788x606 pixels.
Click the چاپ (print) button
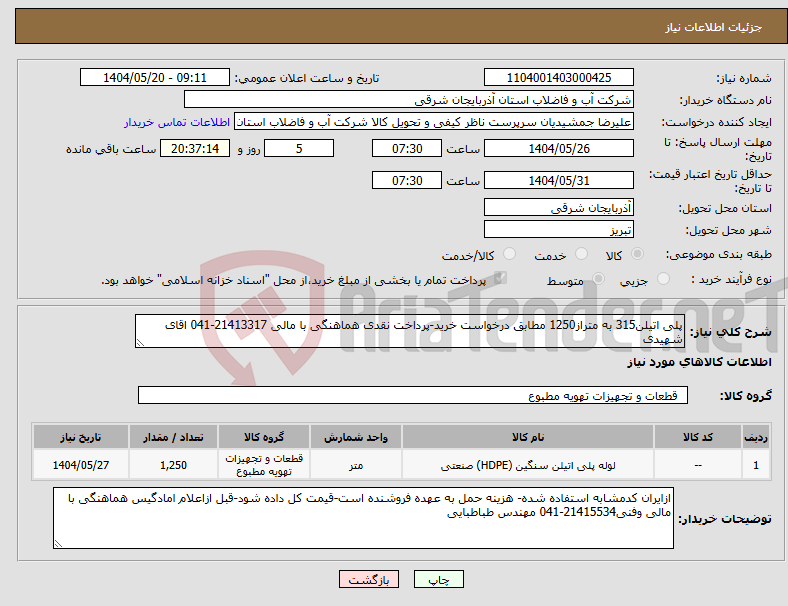tap(438, 579)
